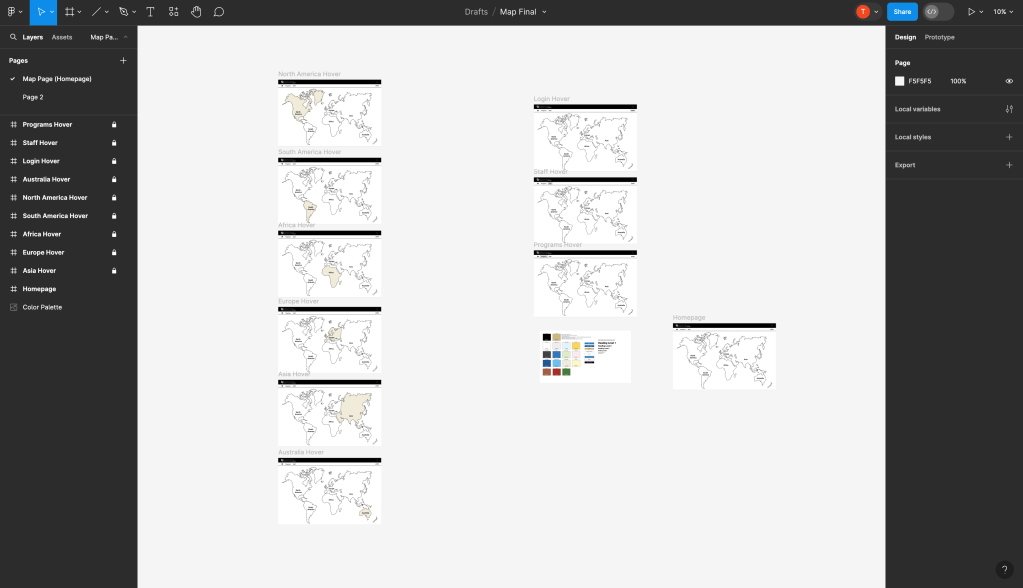Unlock the Programs Hover layer

[x=114, y=125]
